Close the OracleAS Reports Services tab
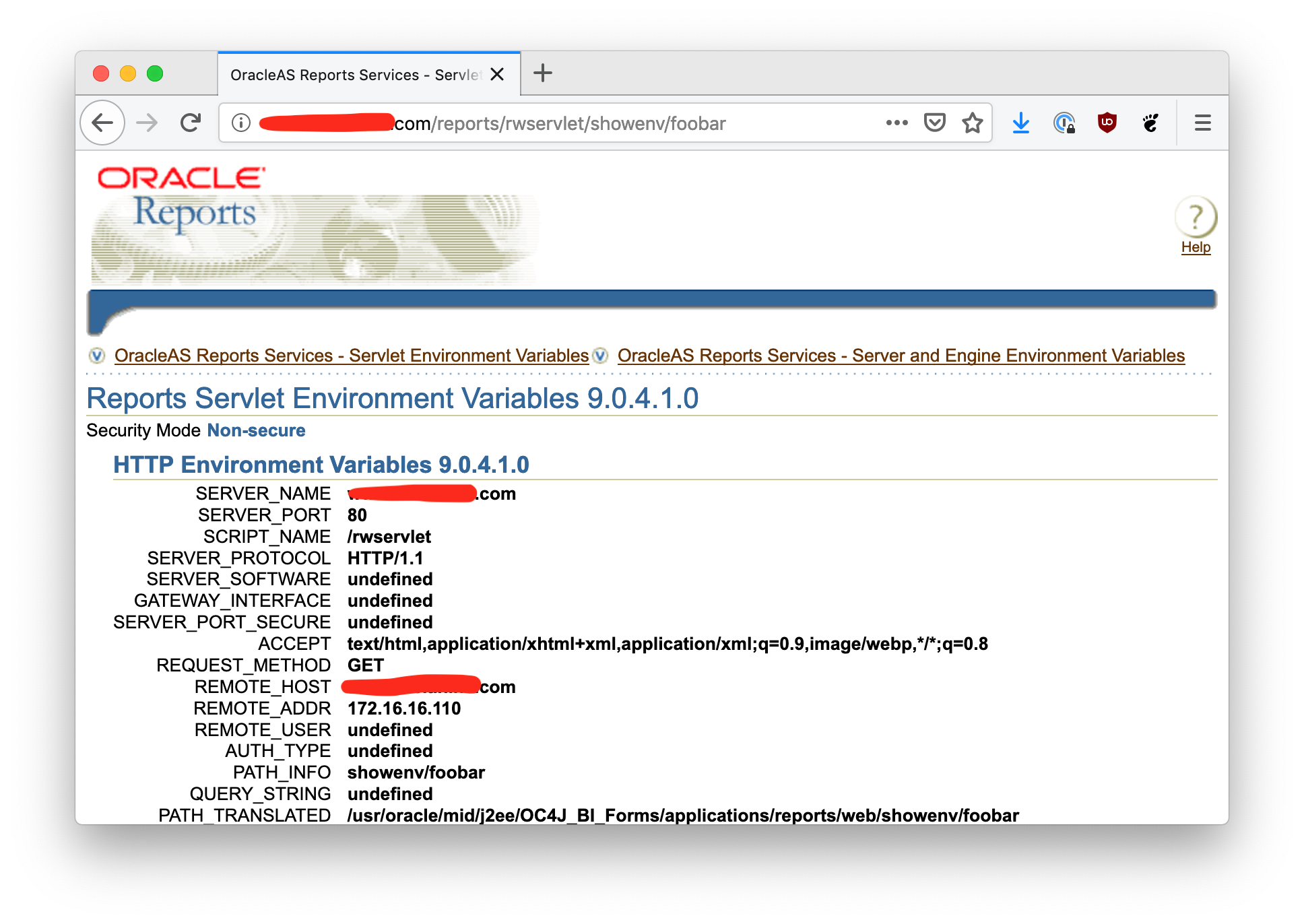 [x=497, y=74]
